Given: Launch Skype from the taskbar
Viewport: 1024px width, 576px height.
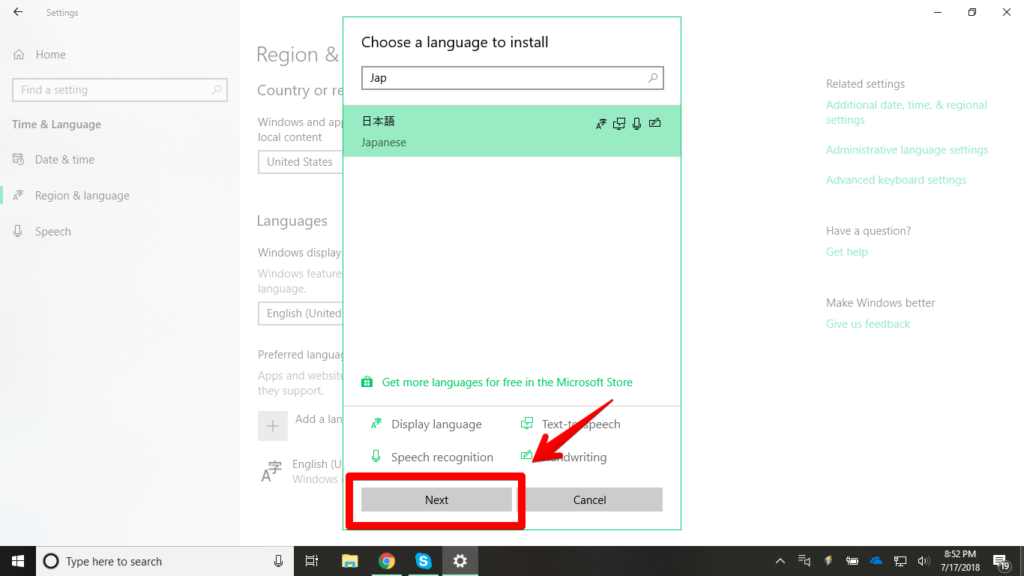Looking at the screenshot, I should click(423, 561).
